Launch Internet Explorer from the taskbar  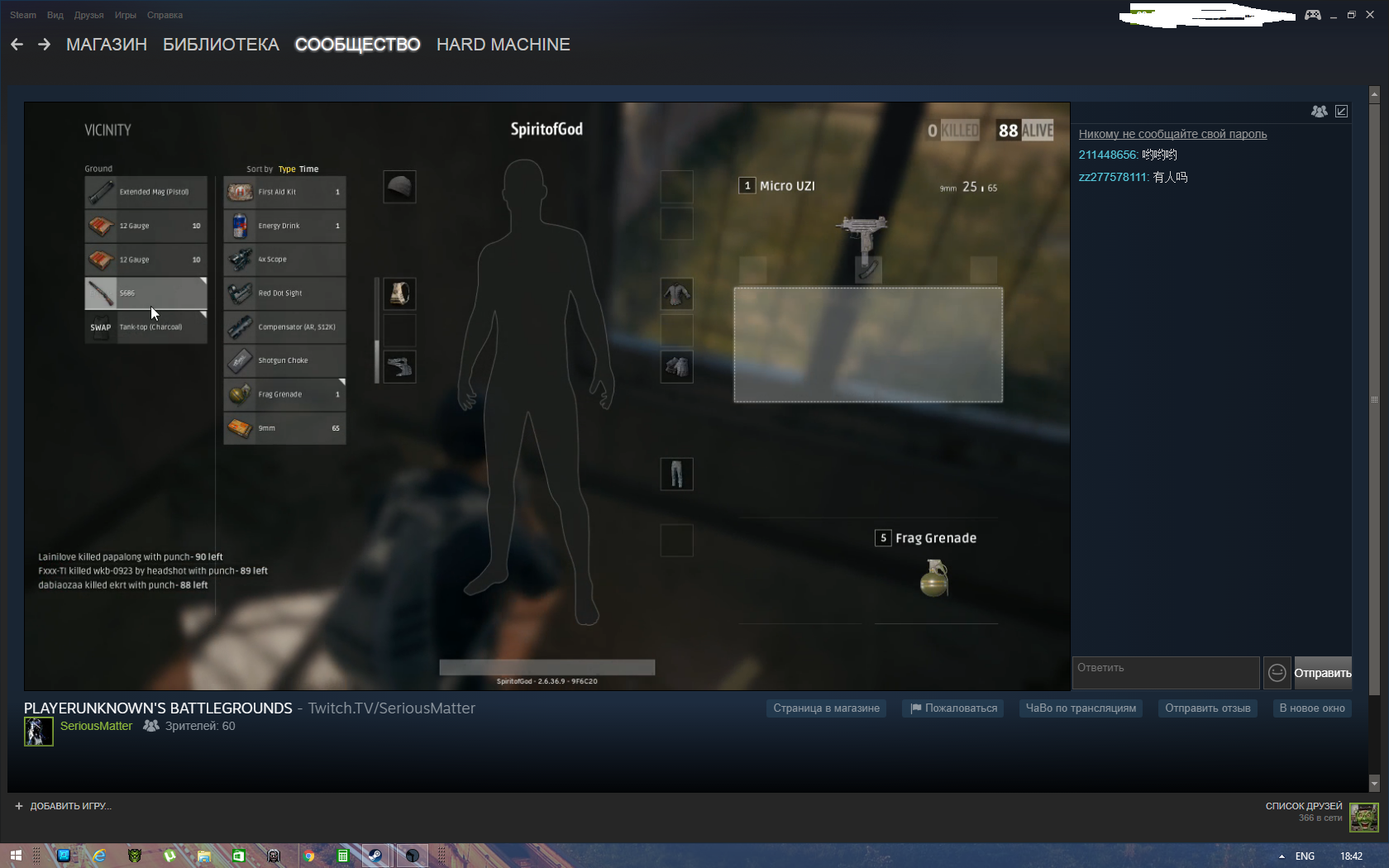99,856
